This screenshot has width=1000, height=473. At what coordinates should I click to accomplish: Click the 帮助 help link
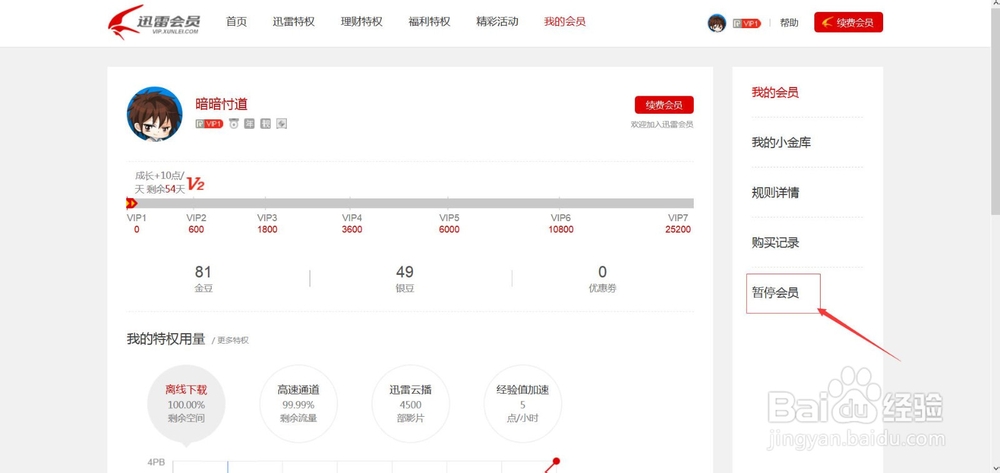789,23
